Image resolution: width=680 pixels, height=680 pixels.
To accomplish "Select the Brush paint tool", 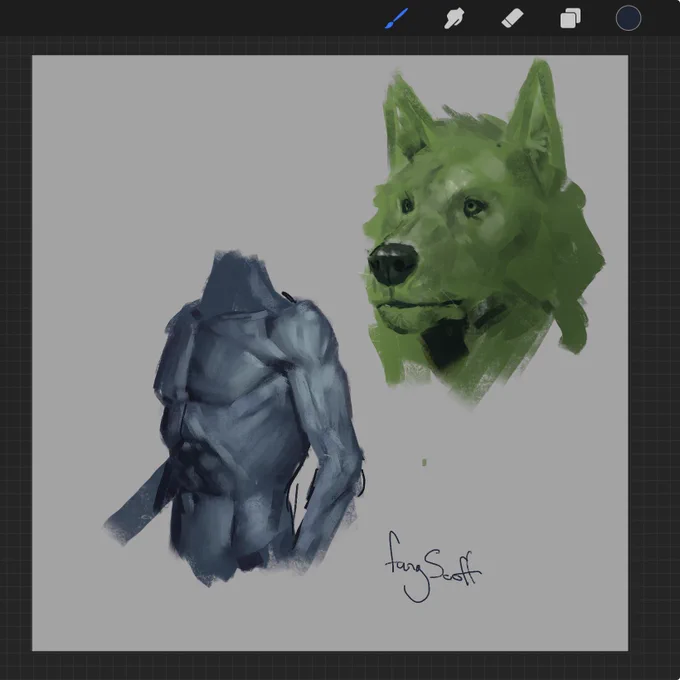I will coord(396,19).
